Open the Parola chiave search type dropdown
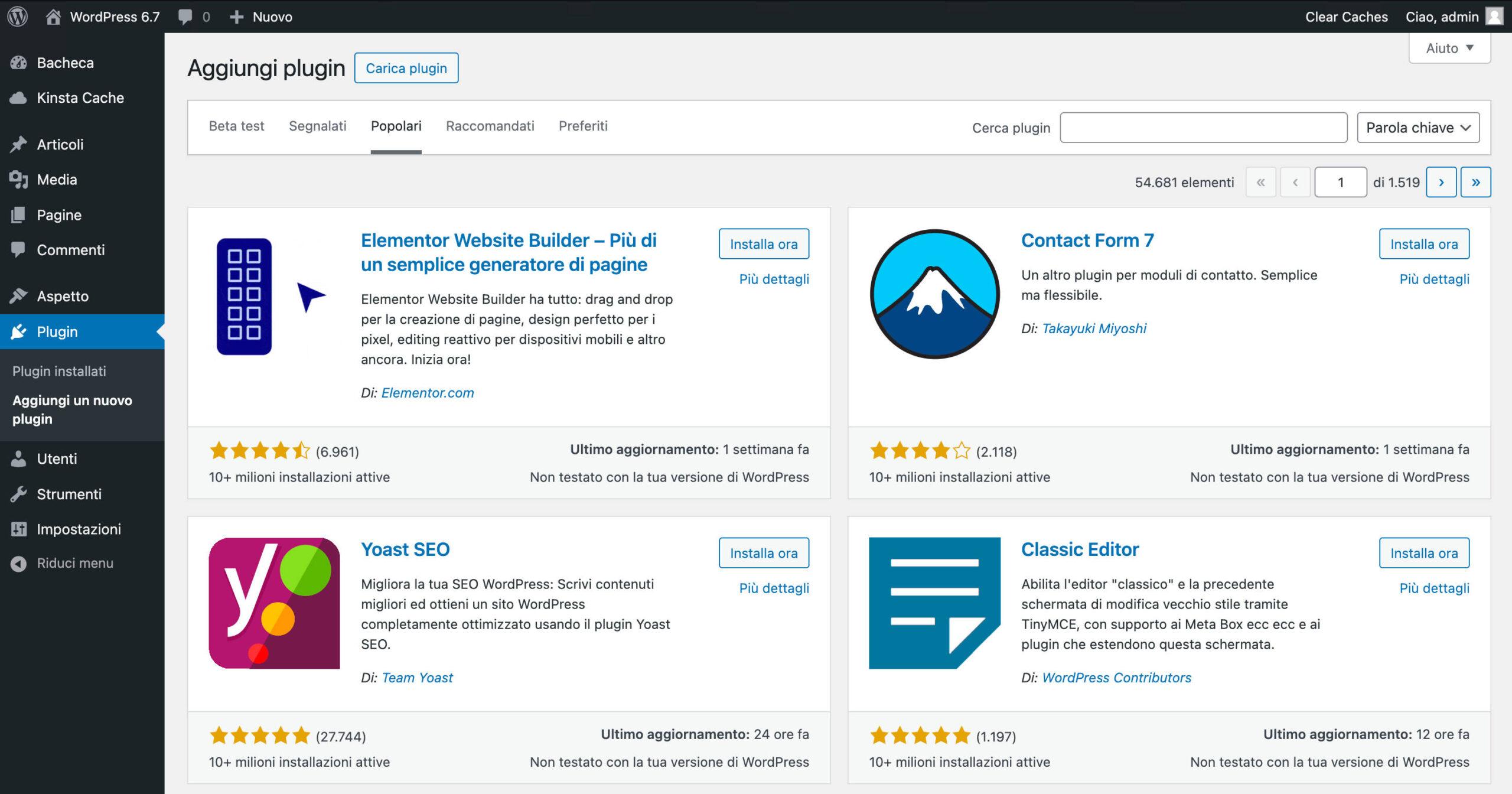The width and height of the screenshot is (1512, 794). coord(1418,128)
